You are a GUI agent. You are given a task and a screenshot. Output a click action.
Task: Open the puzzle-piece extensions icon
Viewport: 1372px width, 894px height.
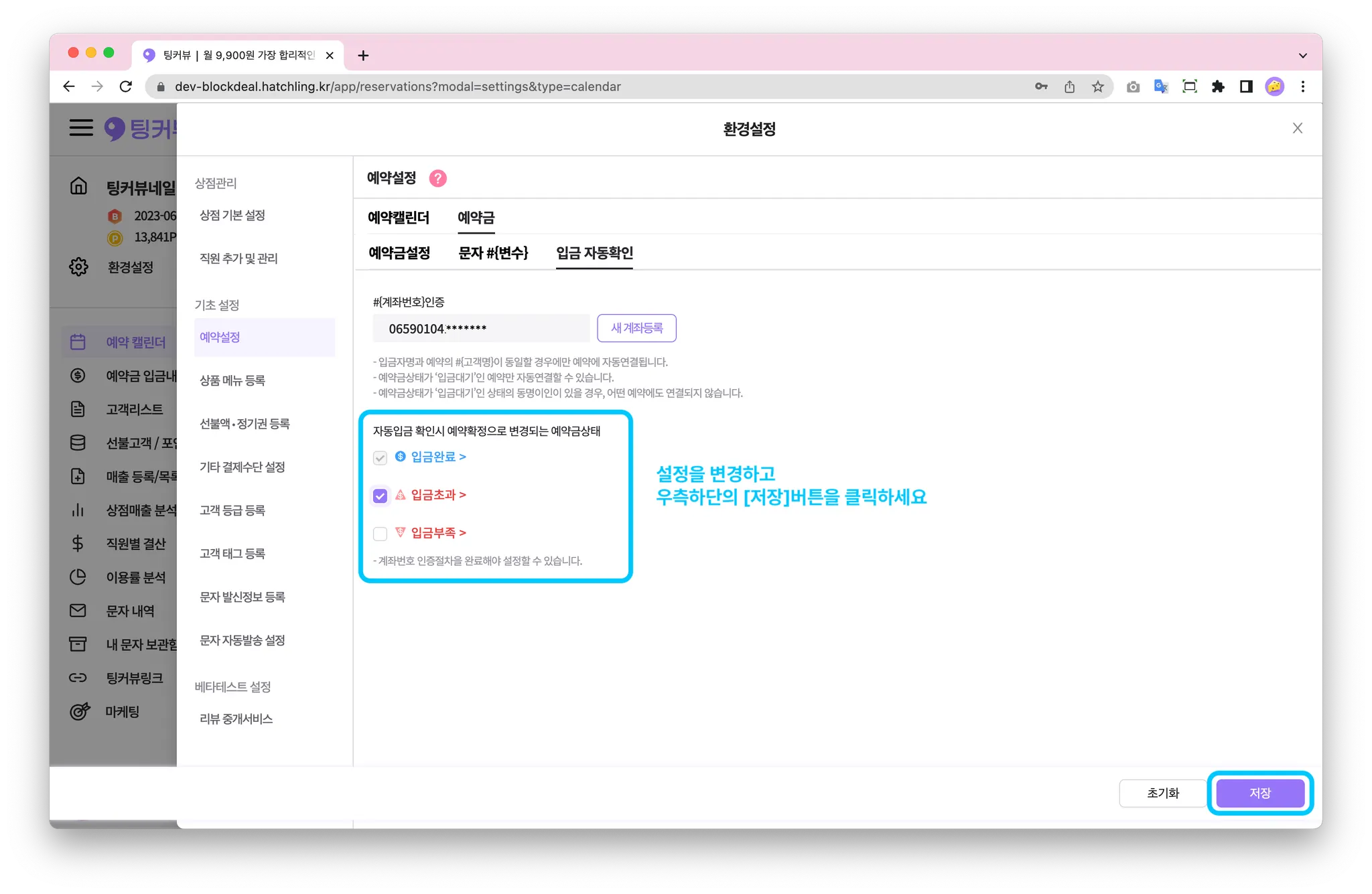coord(1218,86)
